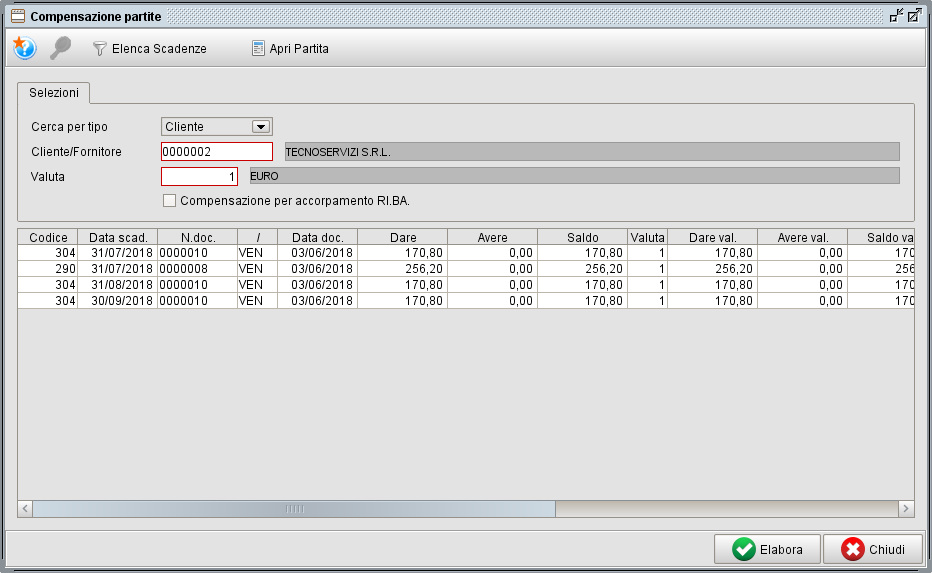Screen dimensions: 932x573
Task: Click the restore-down arrow icon in title bar
Action: pos(896,15)
